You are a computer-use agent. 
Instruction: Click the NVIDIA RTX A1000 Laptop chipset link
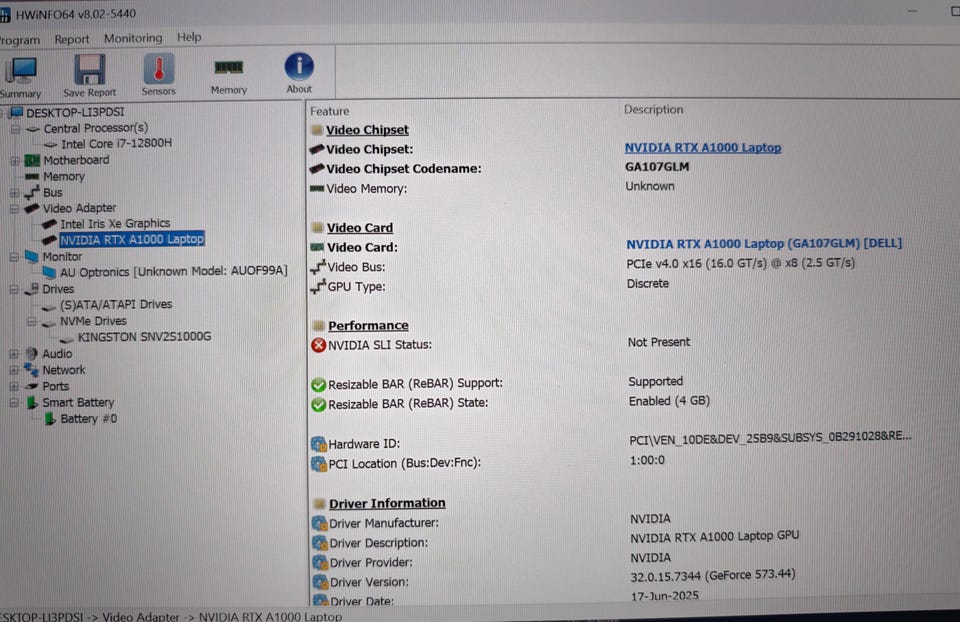coord(702,148)
